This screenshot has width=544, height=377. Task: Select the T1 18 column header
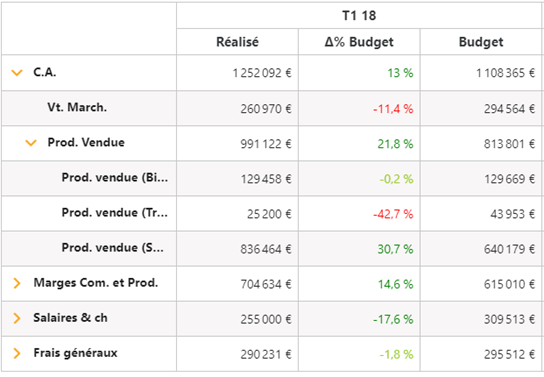[x=359, y=16]
